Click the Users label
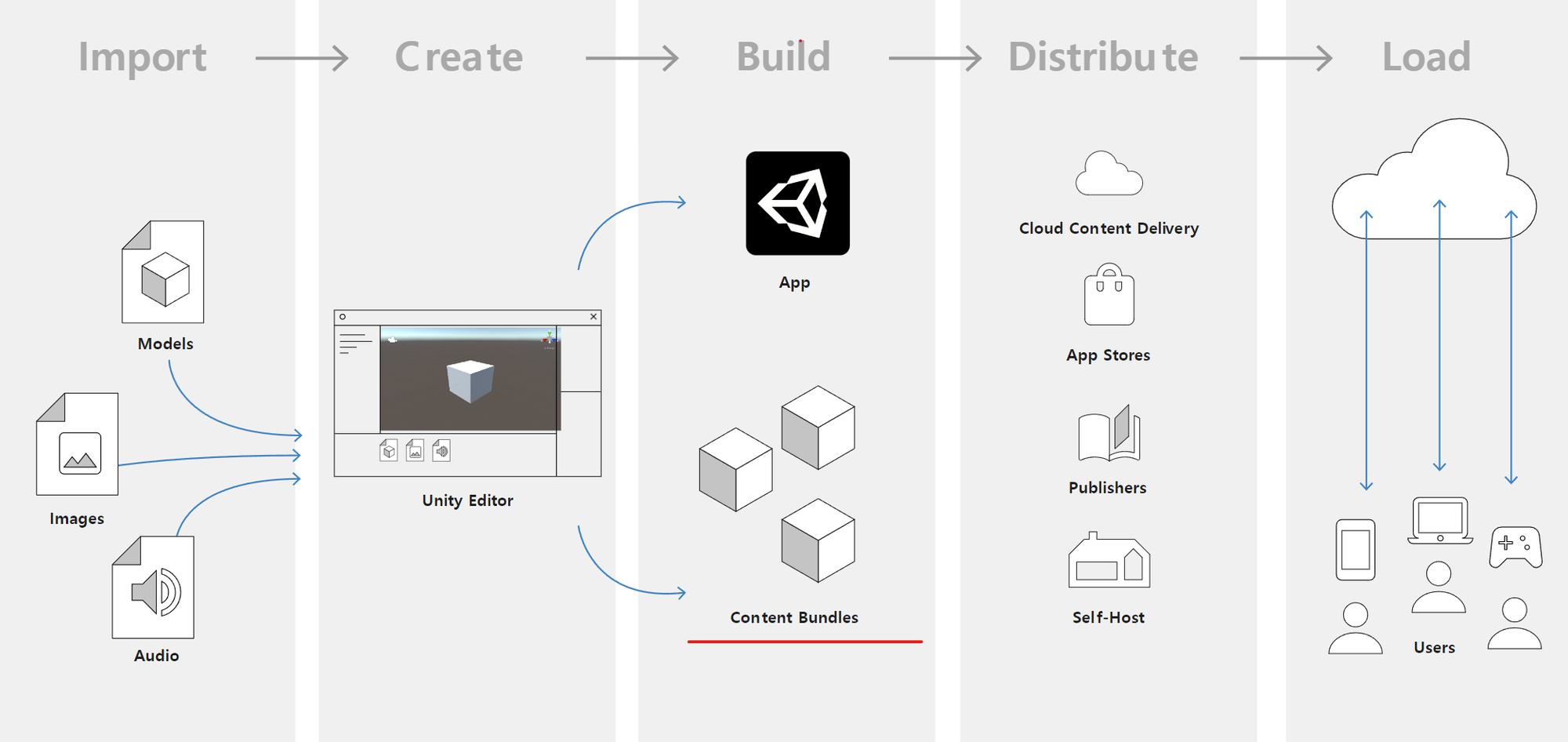This screenshot has width=1568, height=742. click(1435, 648)
